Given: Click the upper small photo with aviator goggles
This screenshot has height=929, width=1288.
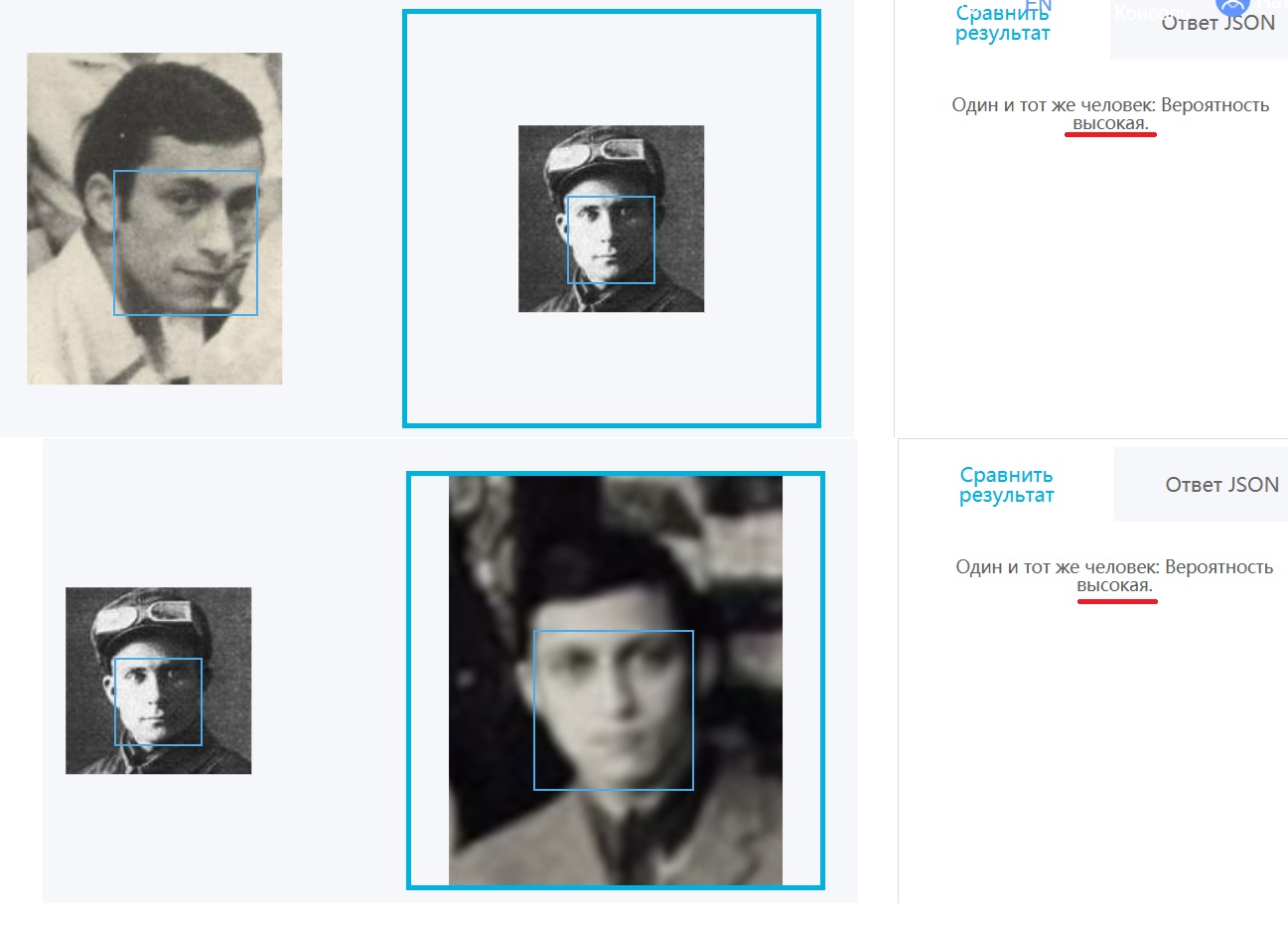Looking at the screenshot, I should point(611,219).
